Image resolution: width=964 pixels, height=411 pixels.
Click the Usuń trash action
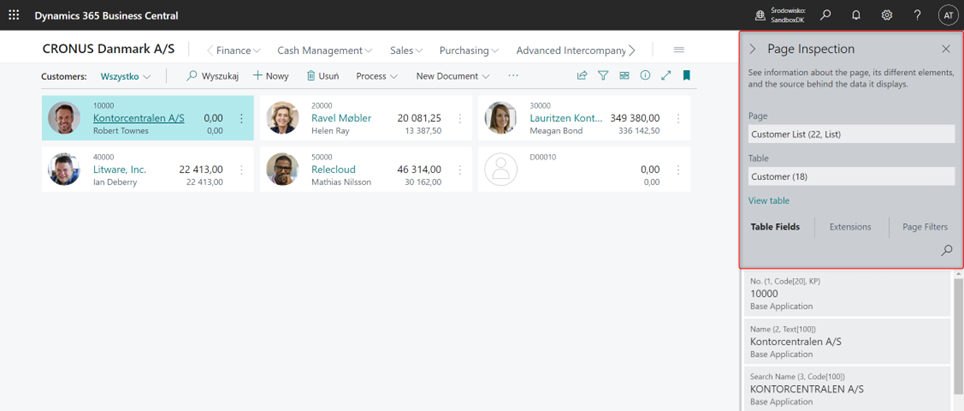[x=323, y=76]
